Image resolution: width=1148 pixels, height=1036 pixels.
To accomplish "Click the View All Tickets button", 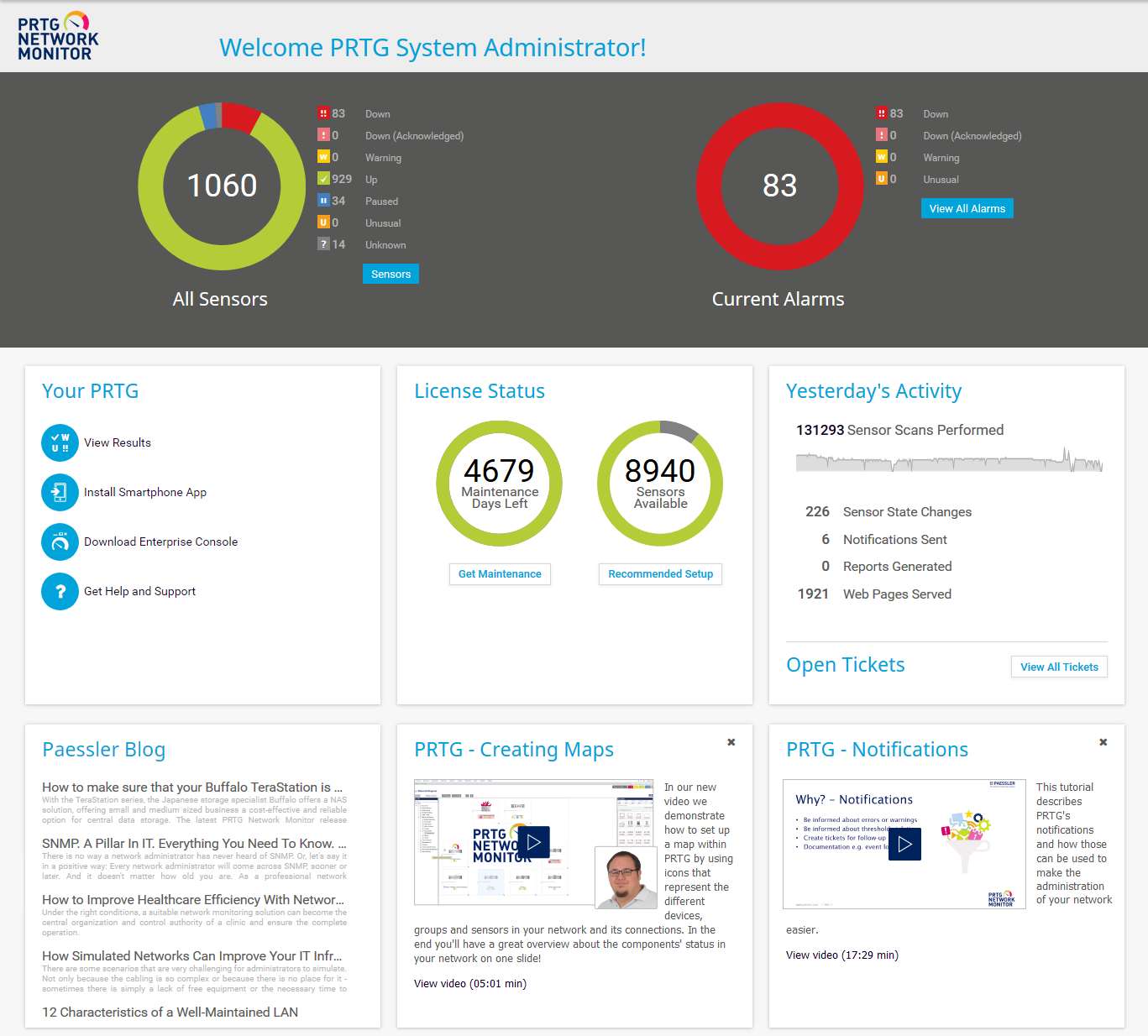I will (x=1059, y=667).
